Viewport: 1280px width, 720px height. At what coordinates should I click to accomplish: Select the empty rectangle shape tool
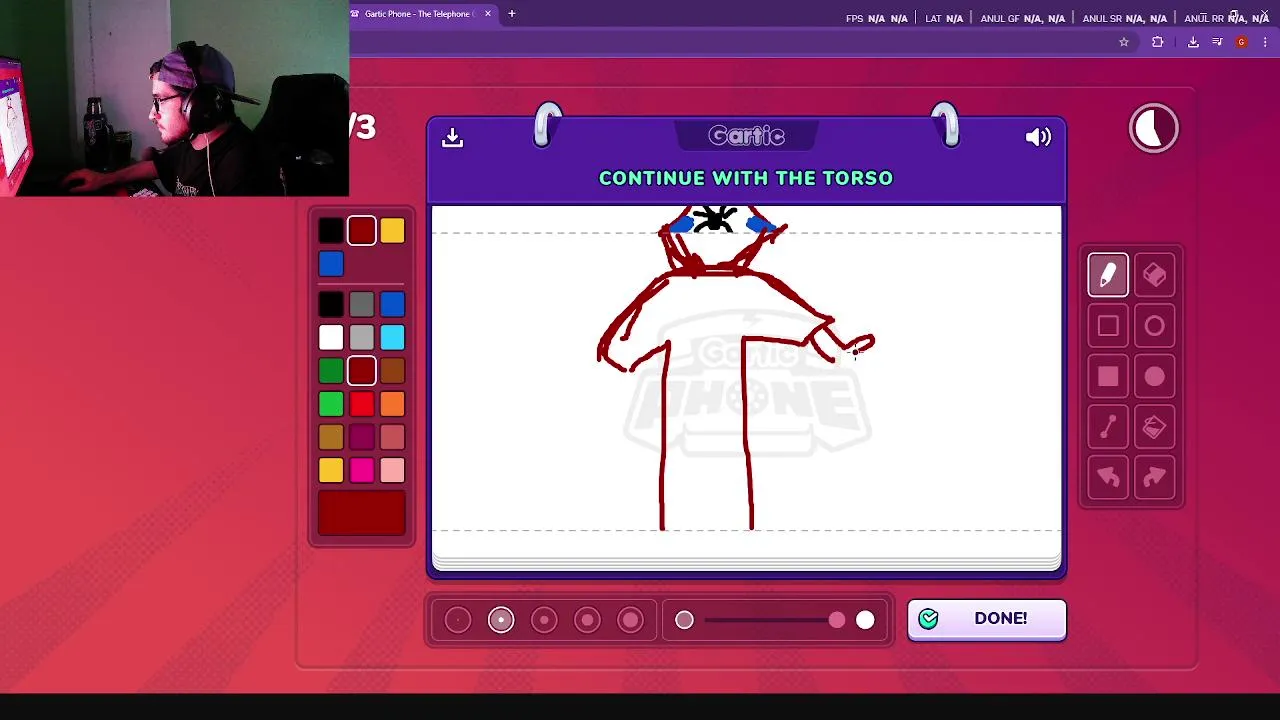[x=1108, y=326]
